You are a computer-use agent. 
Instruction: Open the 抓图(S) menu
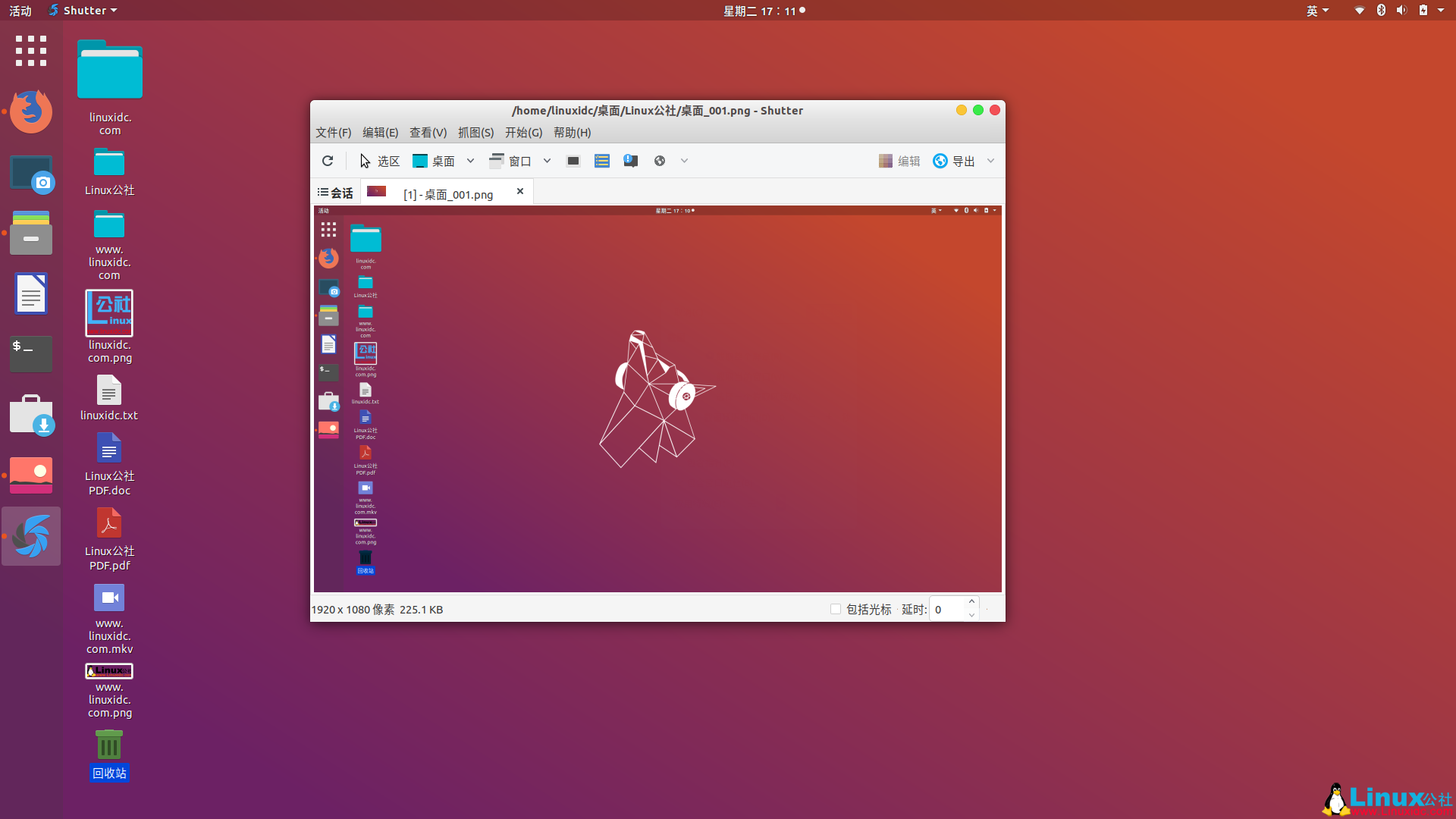click(x=475, y=132)
